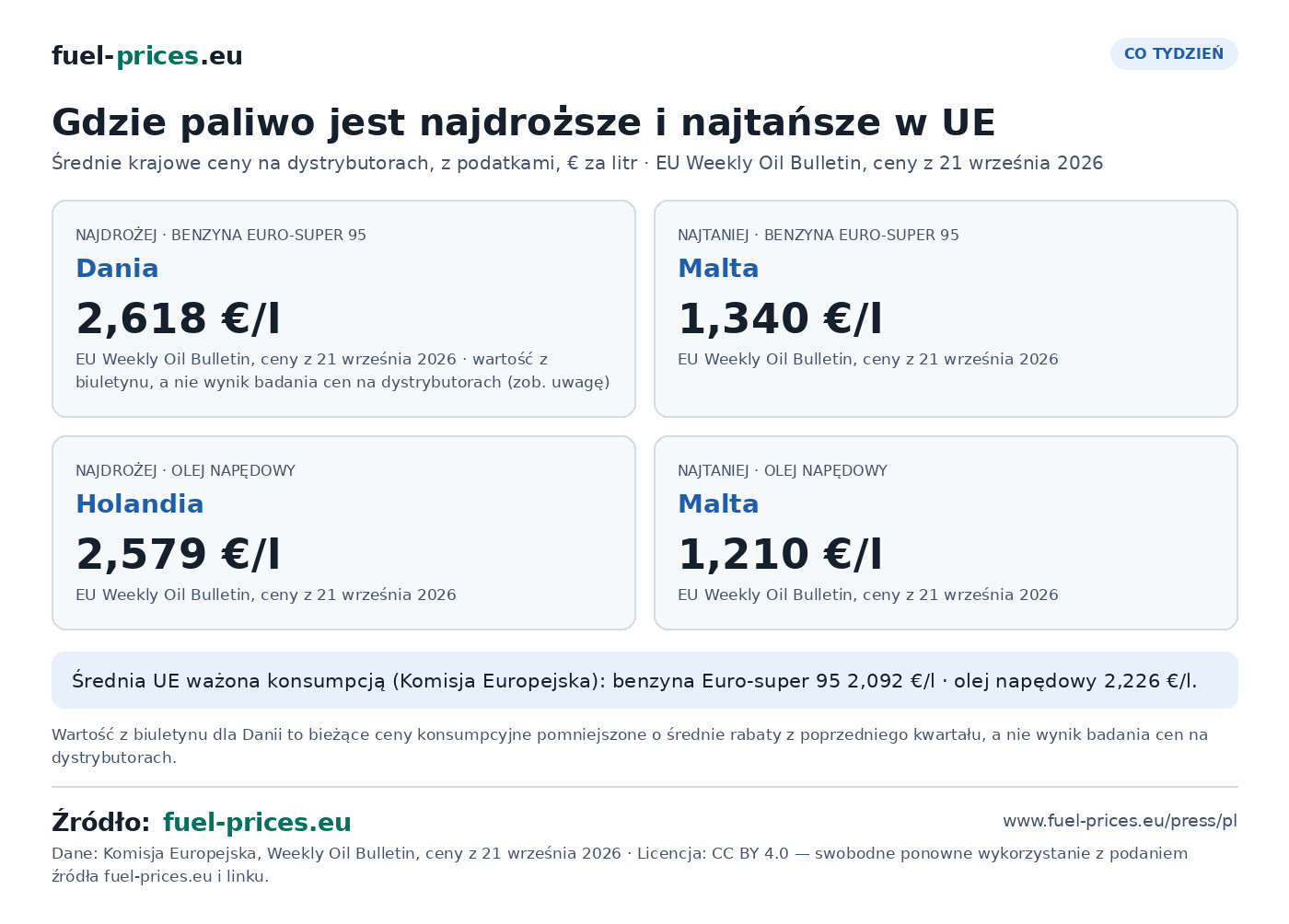Click the 1,340 €/l price value

point(780,318)
